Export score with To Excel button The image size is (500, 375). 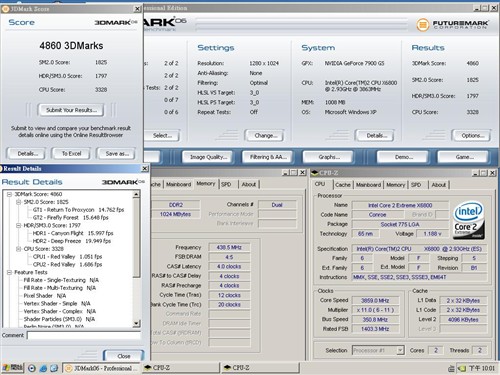tap(71, 154)
